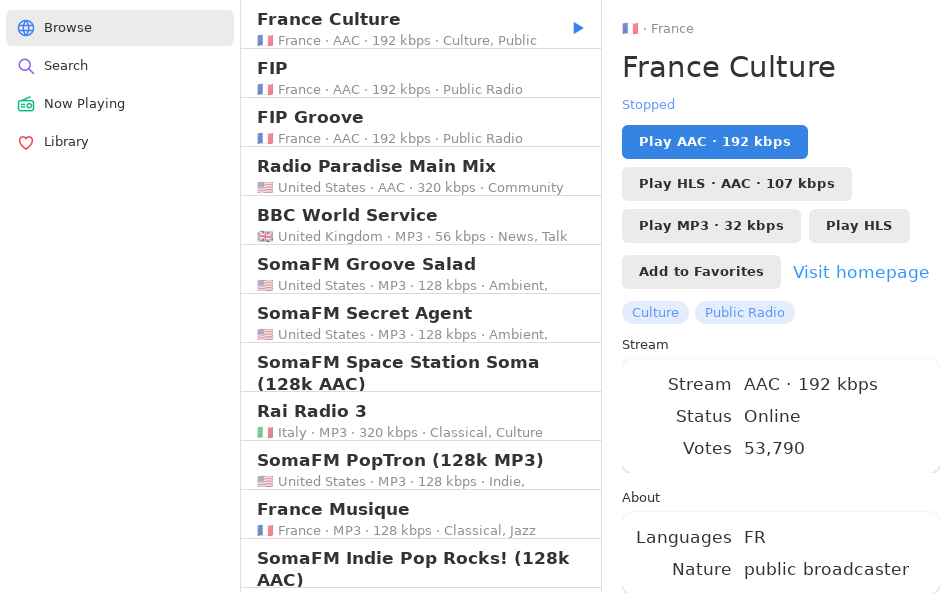Select the France Musique station
Image resolution: width=940 pixels, height=593 pixels.
421,514
